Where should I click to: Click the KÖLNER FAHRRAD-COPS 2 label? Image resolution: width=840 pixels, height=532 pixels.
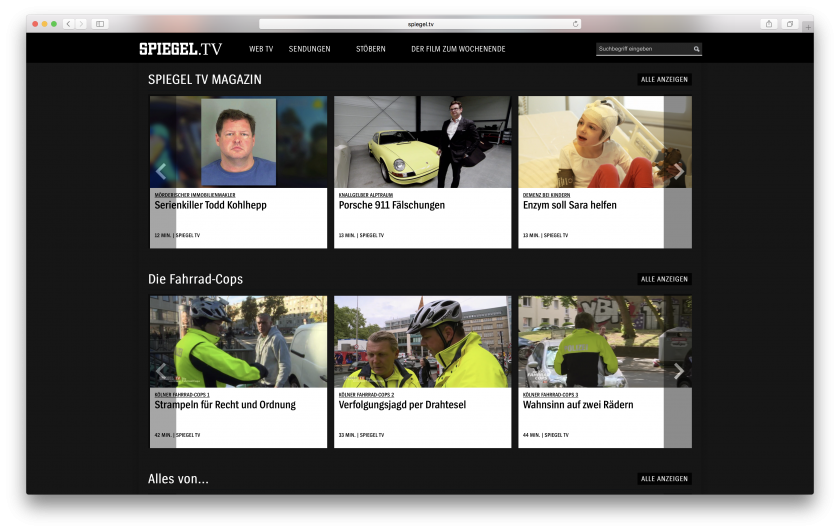[366, 395]
